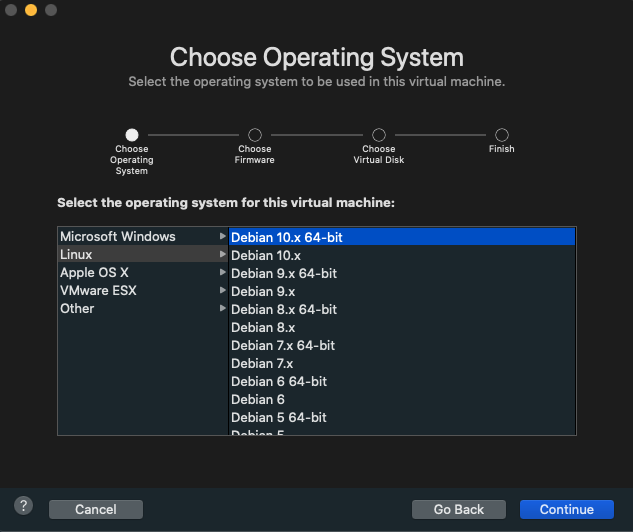The image size is (633, 532).
Task: Select the Debian 7.x entry
Action: pos(262,363)
